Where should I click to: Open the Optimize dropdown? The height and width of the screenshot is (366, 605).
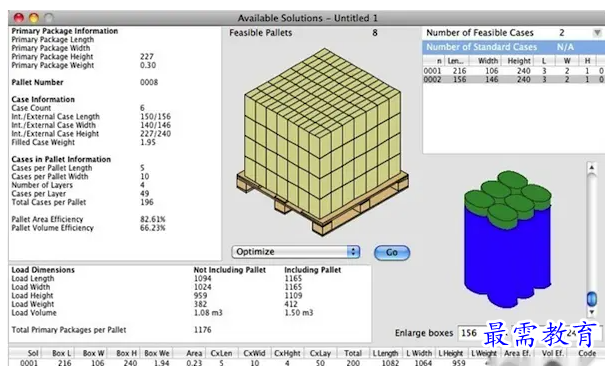296,252
